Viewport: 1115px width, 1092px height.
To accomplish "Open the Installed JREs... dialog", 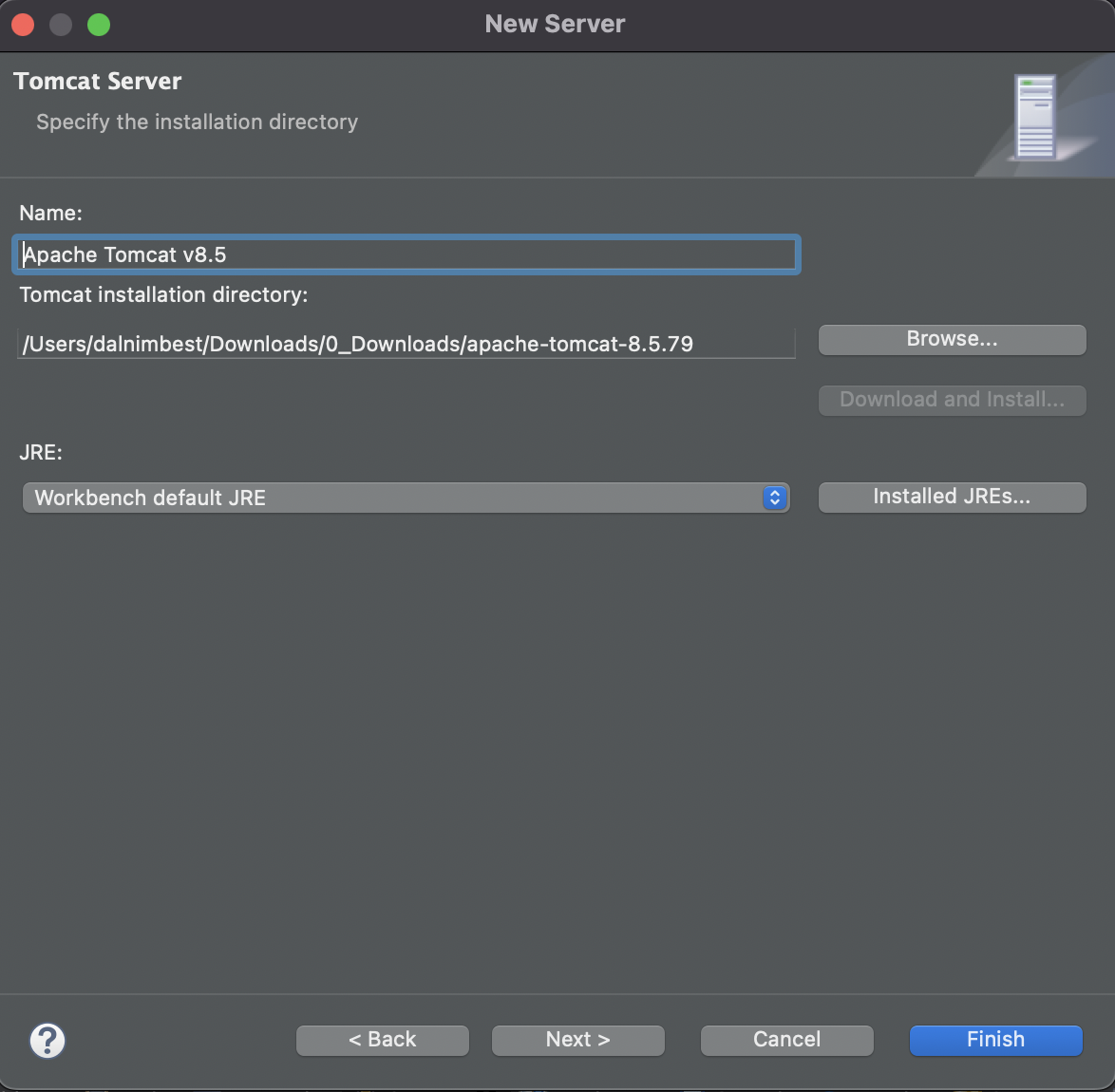I will [x=953, y=497].
